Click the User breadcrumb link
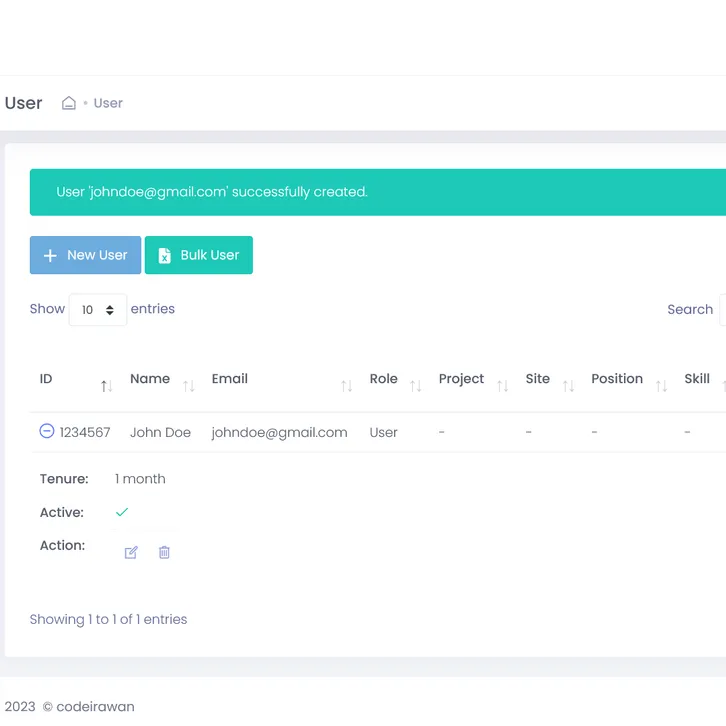 pos(108,103)
